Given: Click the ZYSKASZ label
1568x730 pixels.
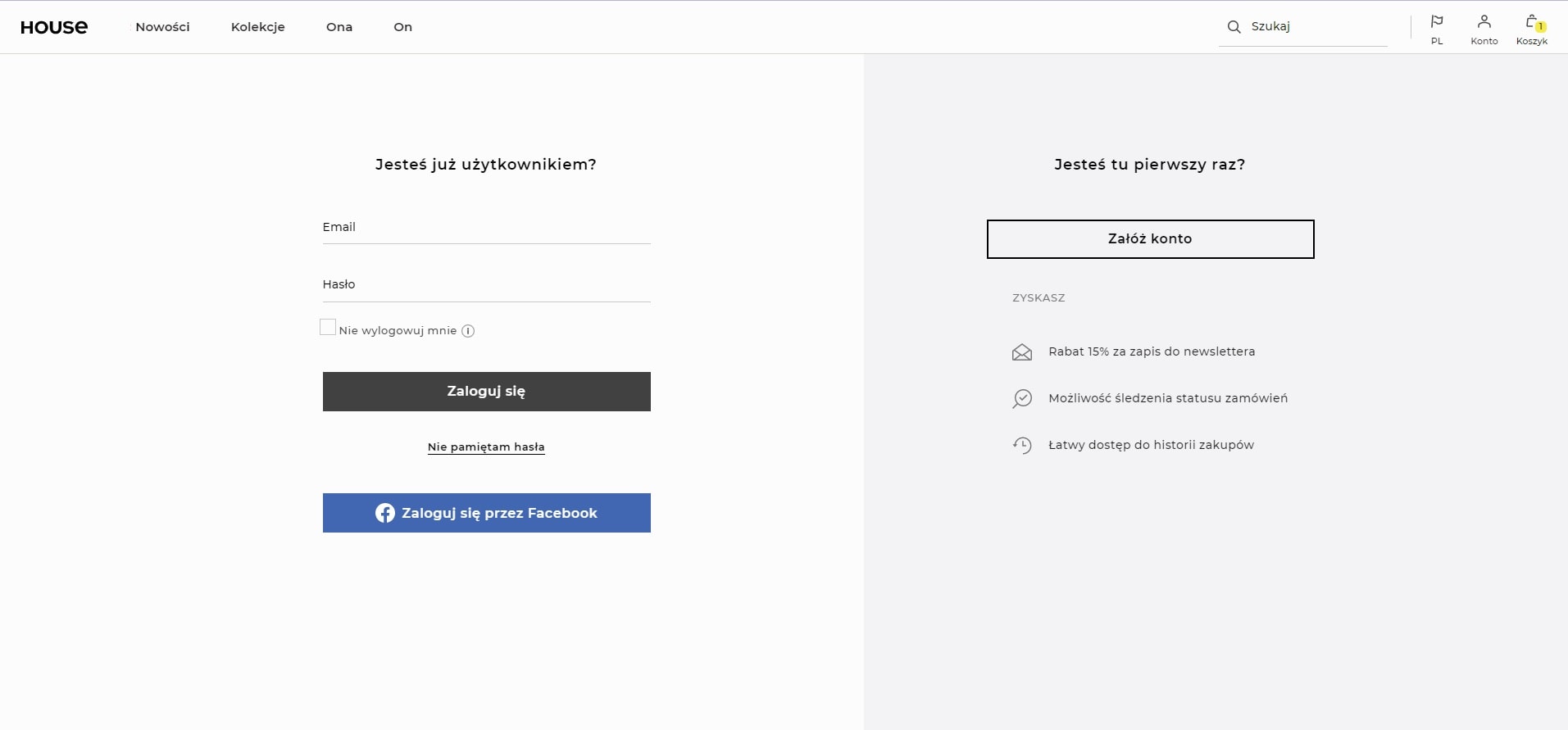Looking at the screenshot, I should click(x=1039, y=298).
